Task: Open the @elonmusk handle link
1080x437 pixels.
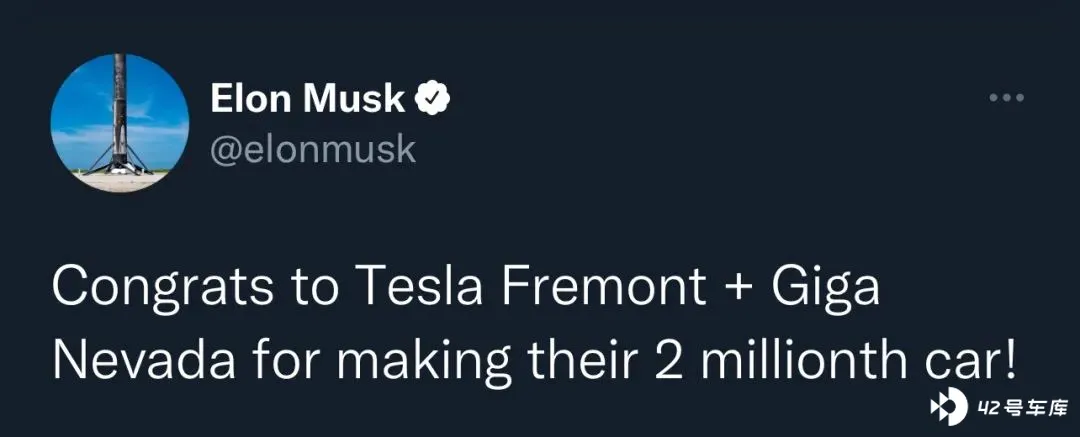Action: point(313,149)
